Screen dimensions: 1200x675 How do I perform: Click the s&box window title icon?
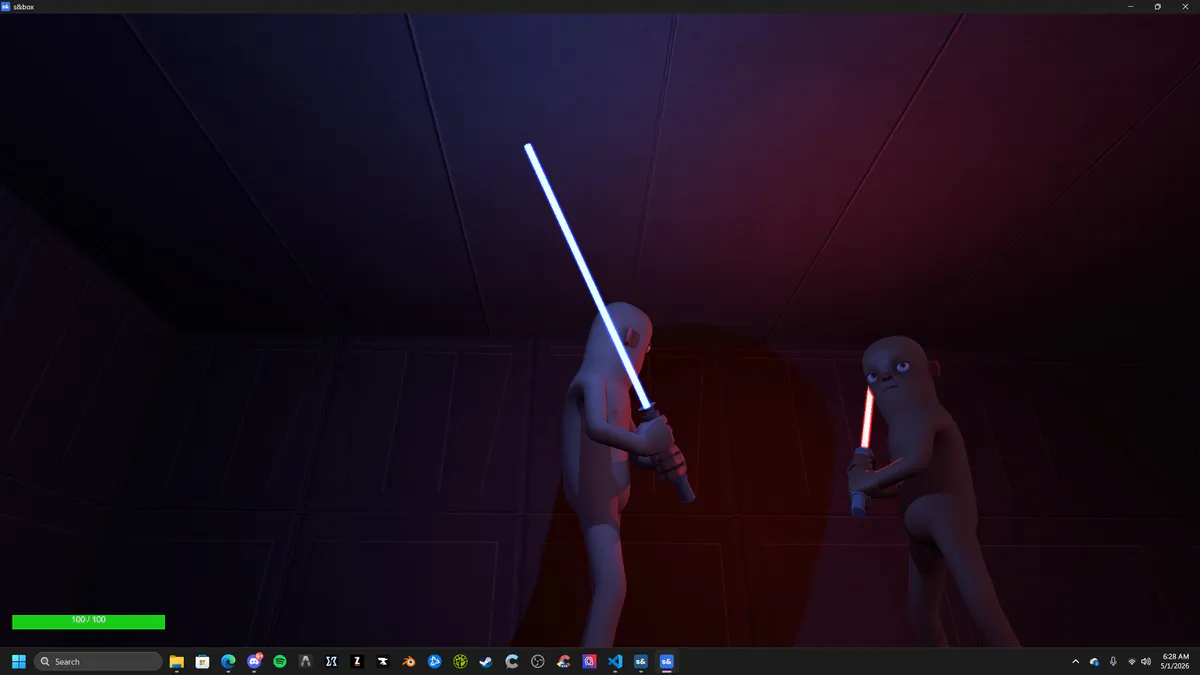tap(6, 6)
